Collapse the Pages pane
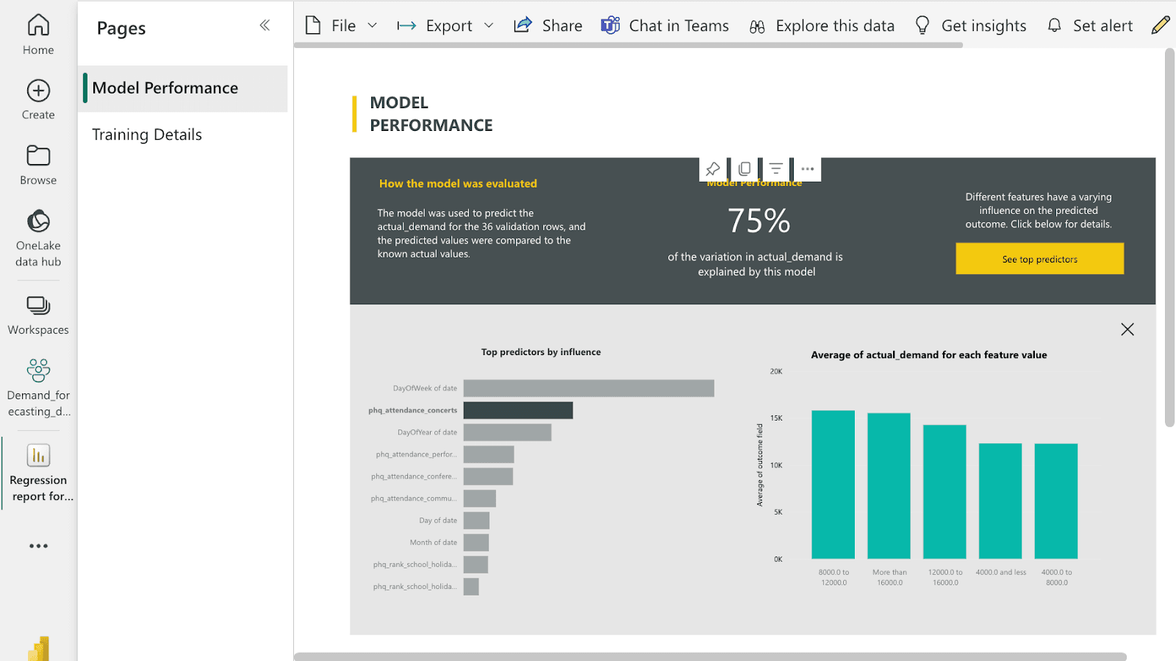The height and width of the screenshot is (661, 1176). click(263, 27)
